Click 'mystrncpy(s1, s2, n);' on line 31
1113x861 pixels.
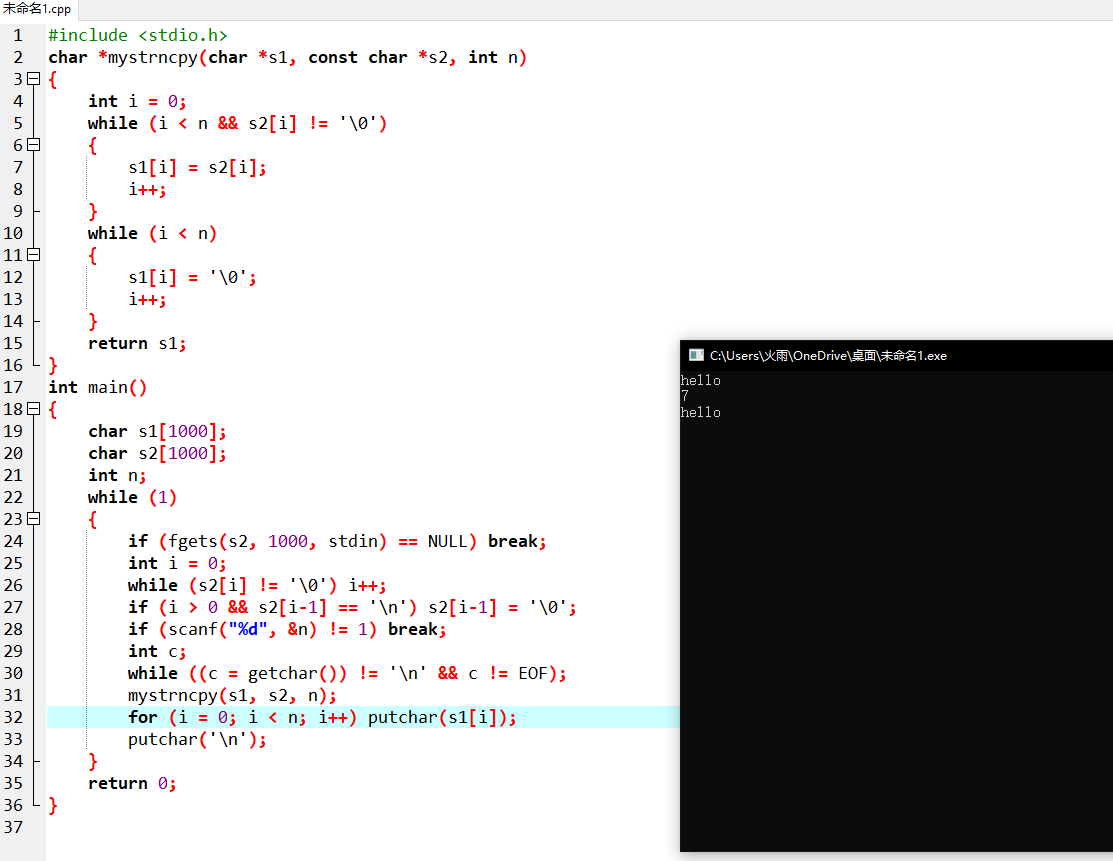(232, 696)
